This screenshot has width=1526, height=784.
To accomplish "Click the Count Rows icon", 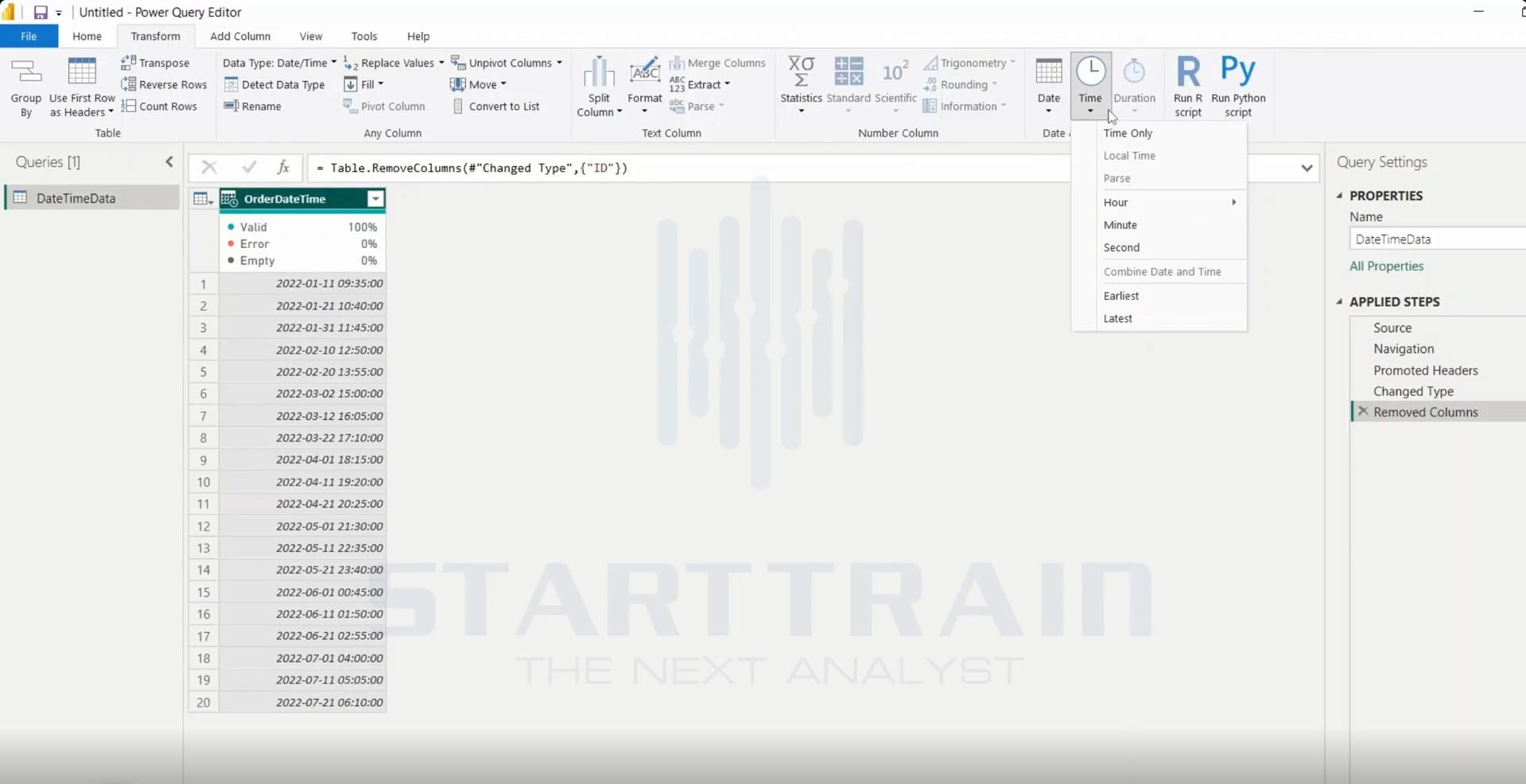I will 129,106.
